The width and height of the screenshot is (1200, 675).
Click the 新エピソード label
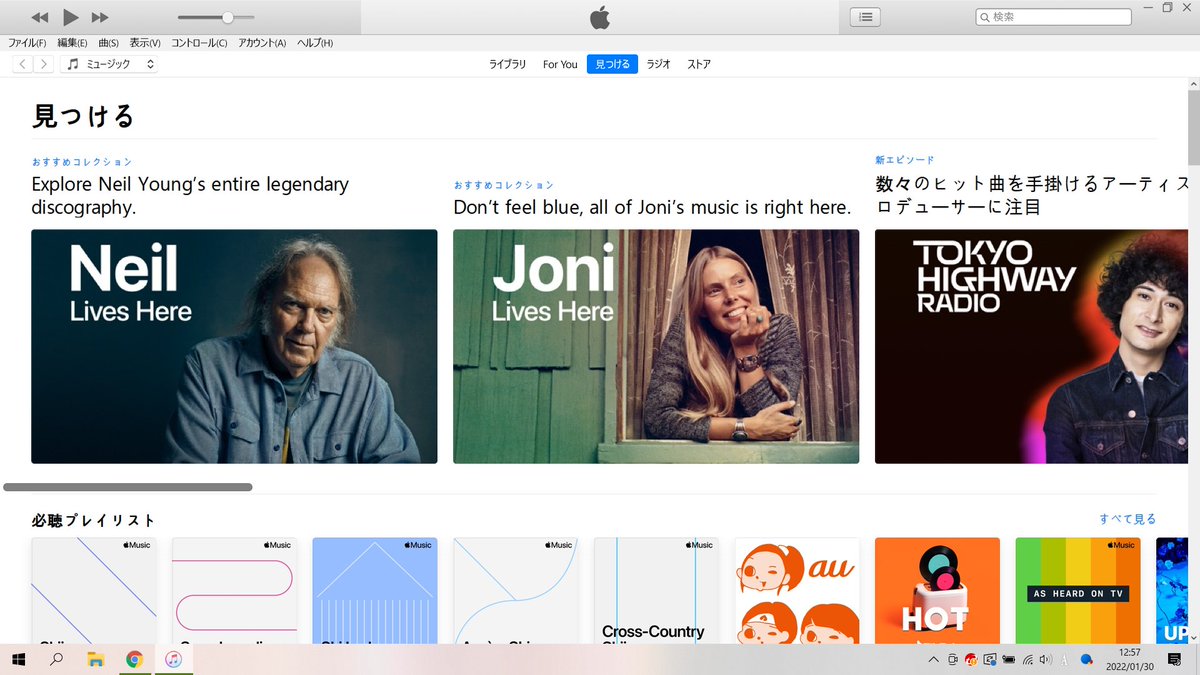905,160
